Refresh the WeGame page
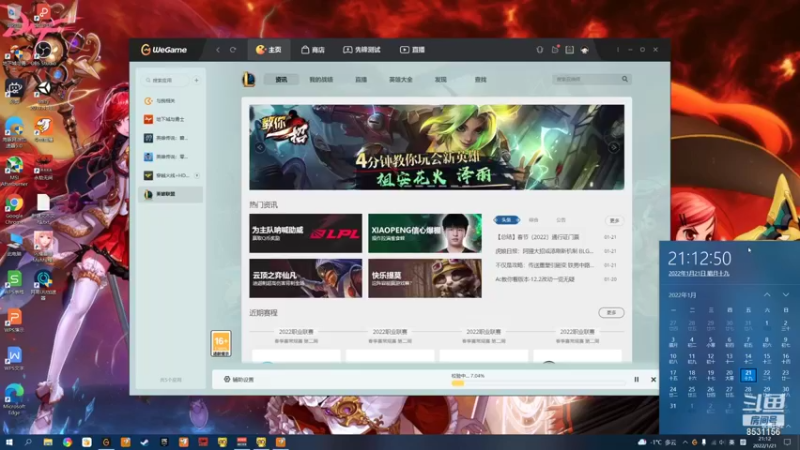 point(233,49)
